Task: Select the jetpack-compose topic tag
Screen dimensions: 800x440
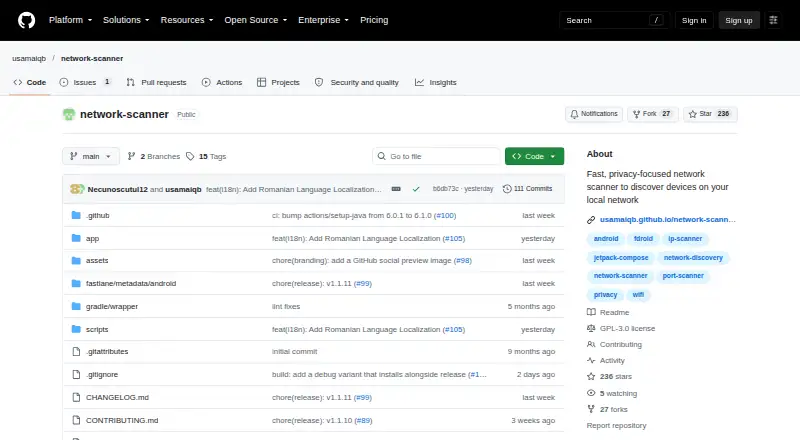Action: pyautogui.click(x=620, y=258)
